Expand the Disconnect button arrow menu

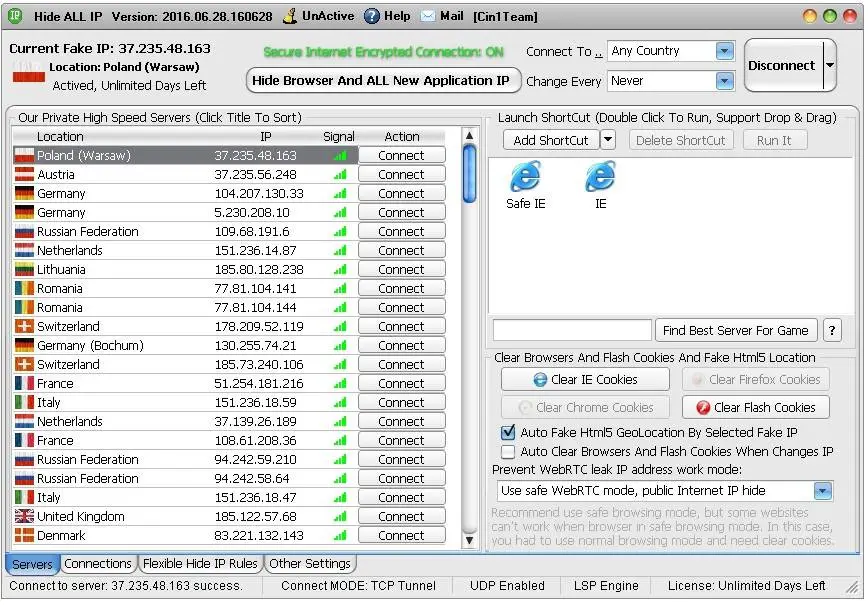[x=829, y=65]
